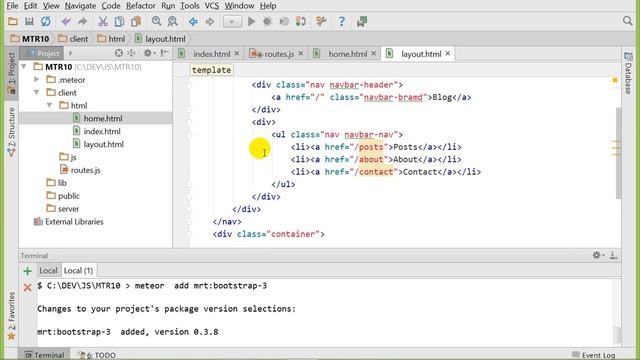Toggle the Terminal tool window button
The height and width of the screenshot is (360, 640).
(44, 355)
